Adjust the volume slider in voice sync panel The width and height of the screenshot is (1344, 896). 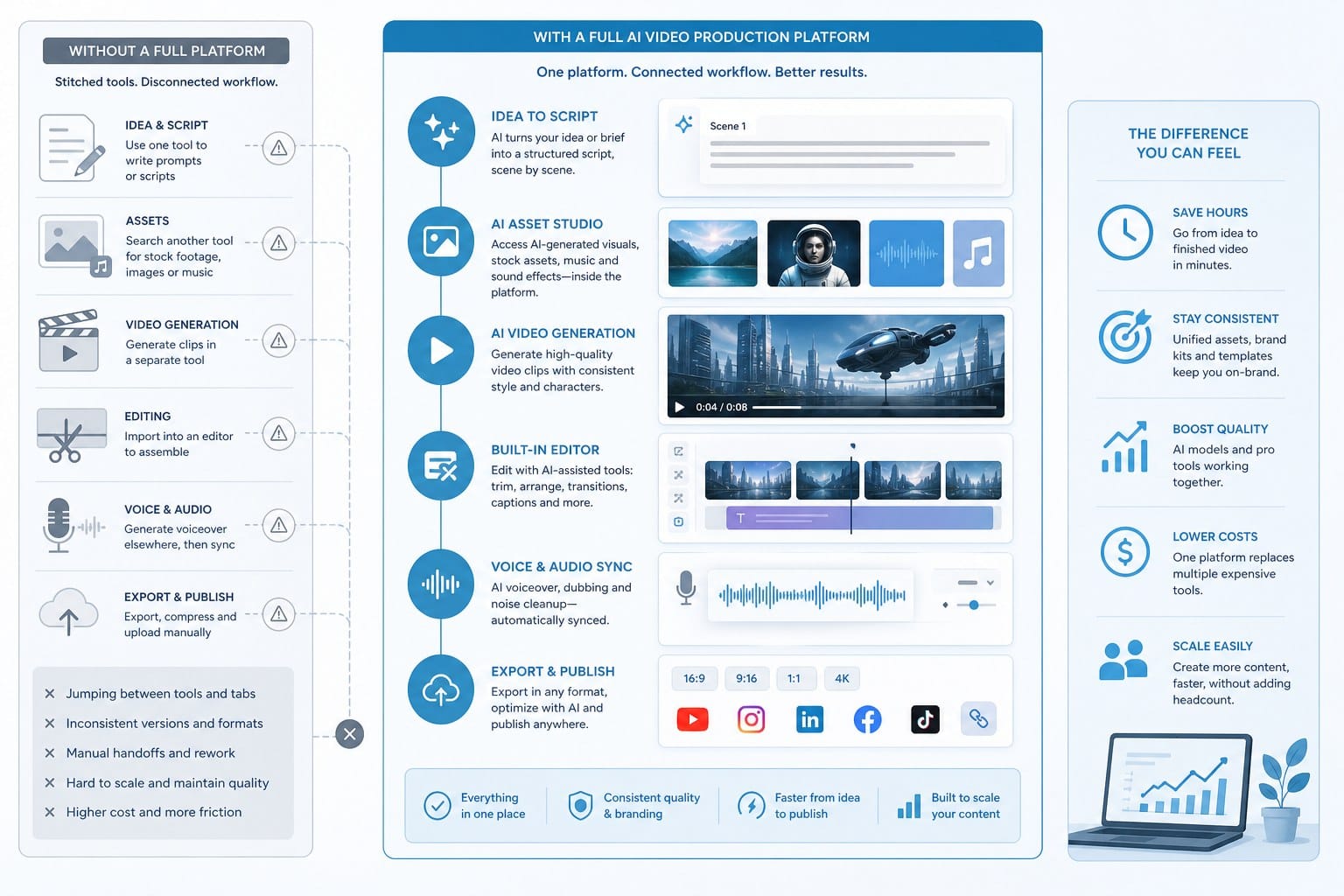(974, 605)
